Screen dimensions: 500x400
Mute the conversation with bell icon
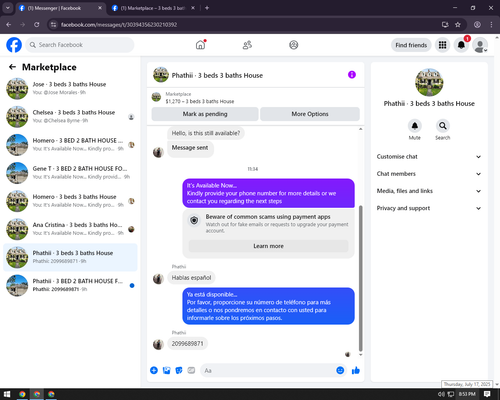[x=415, y=126]
